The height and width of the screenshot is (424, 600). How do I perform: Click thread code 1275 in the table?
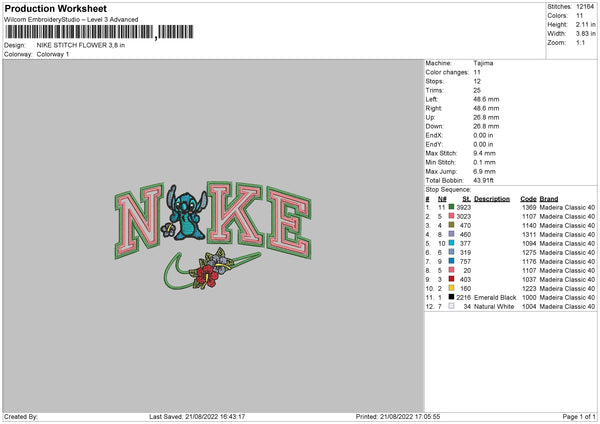[x=529, y=253]
